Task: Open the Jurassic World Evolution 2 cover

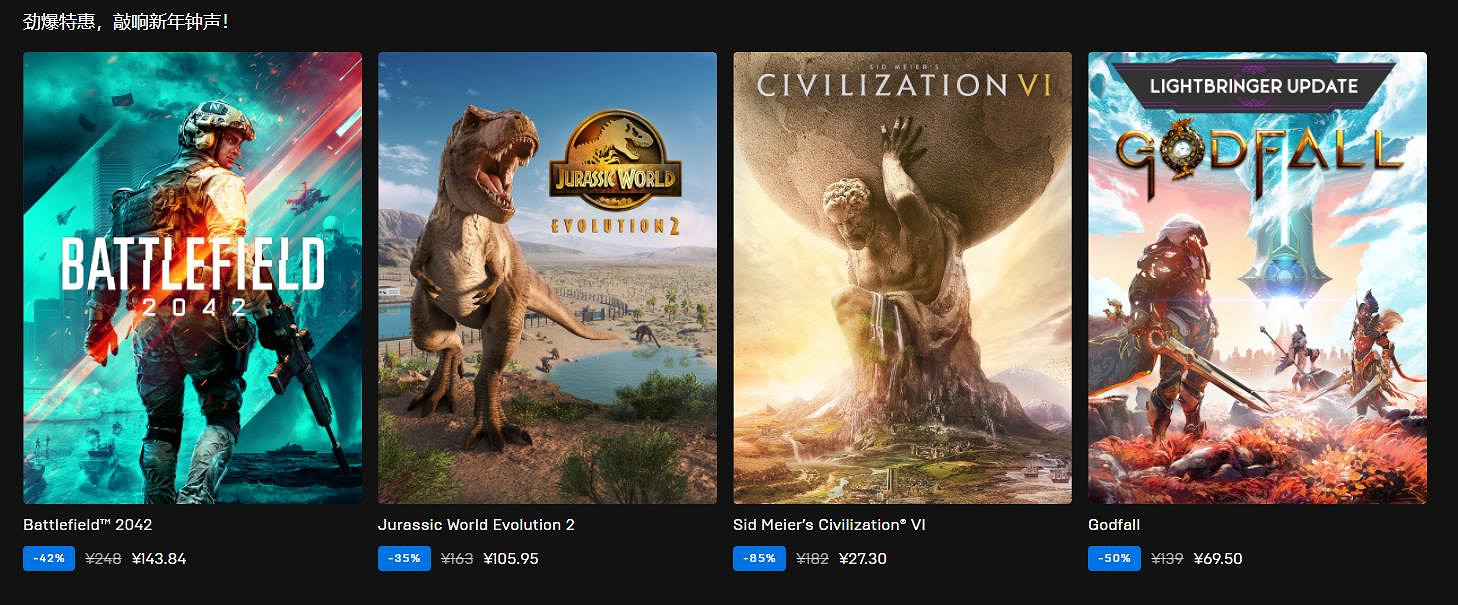Action: tap(547, 278)
